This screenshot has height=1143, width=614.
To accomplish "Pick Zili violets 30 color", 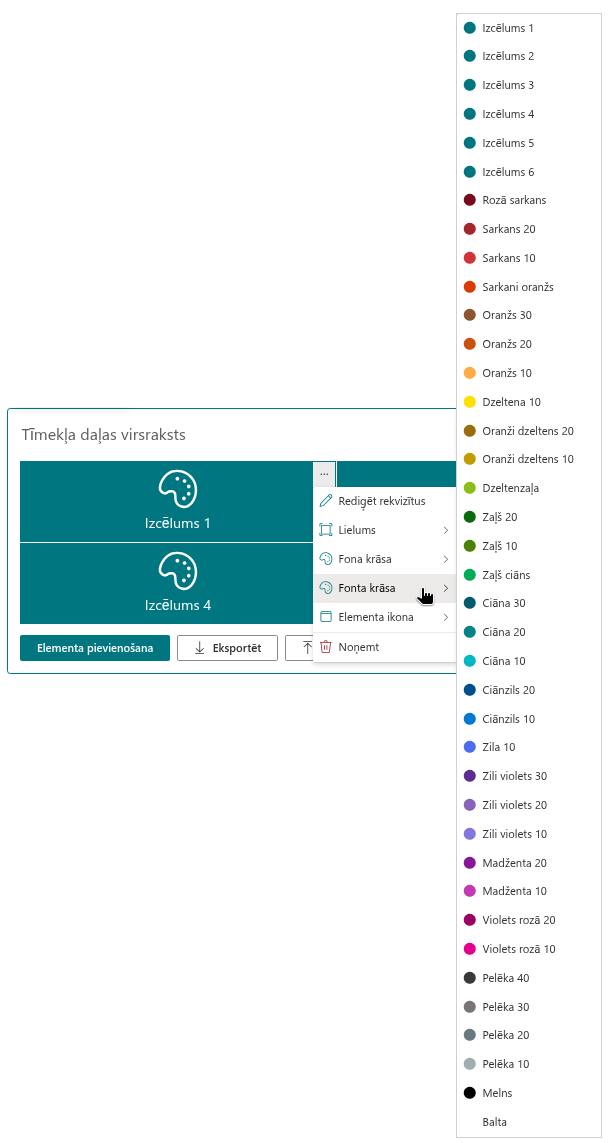I will [x=529, y=776].
